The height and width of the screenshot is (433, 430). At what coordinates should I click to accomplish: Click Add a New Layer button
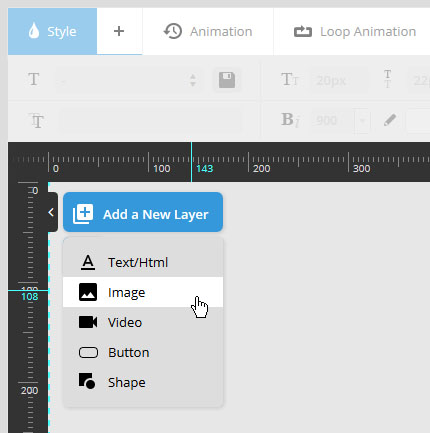click(143, 212)
